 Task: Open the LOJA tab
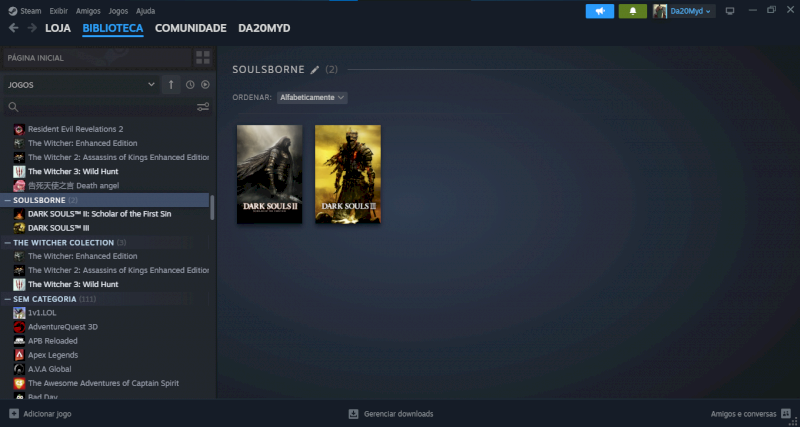[58, 28]
